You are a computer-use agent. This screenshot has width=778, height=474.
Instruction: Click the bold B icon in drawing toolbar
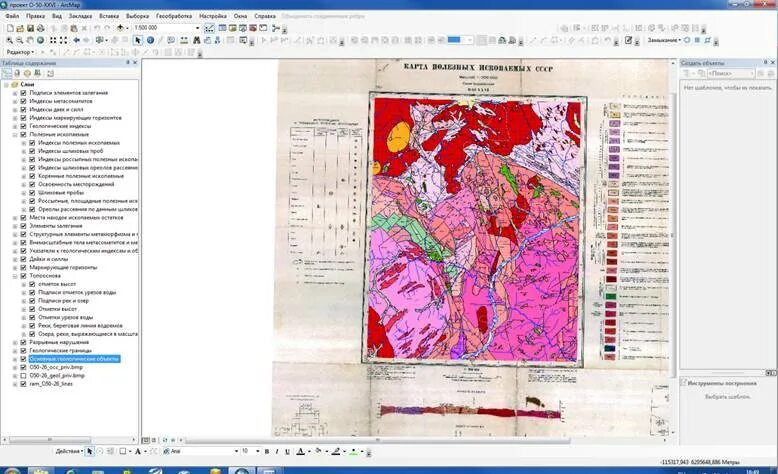[267, 451]
